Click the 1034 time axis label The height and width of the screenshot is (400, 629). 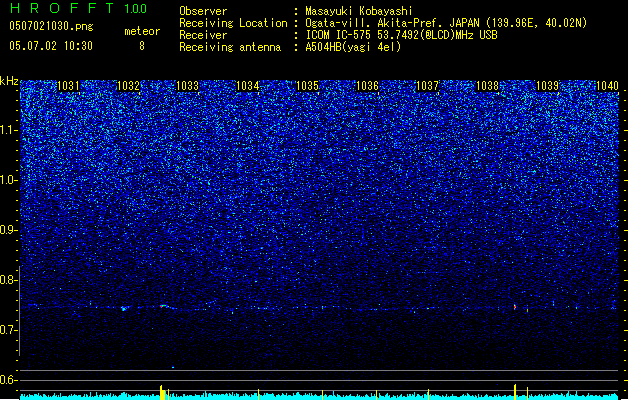pos(248,86)
